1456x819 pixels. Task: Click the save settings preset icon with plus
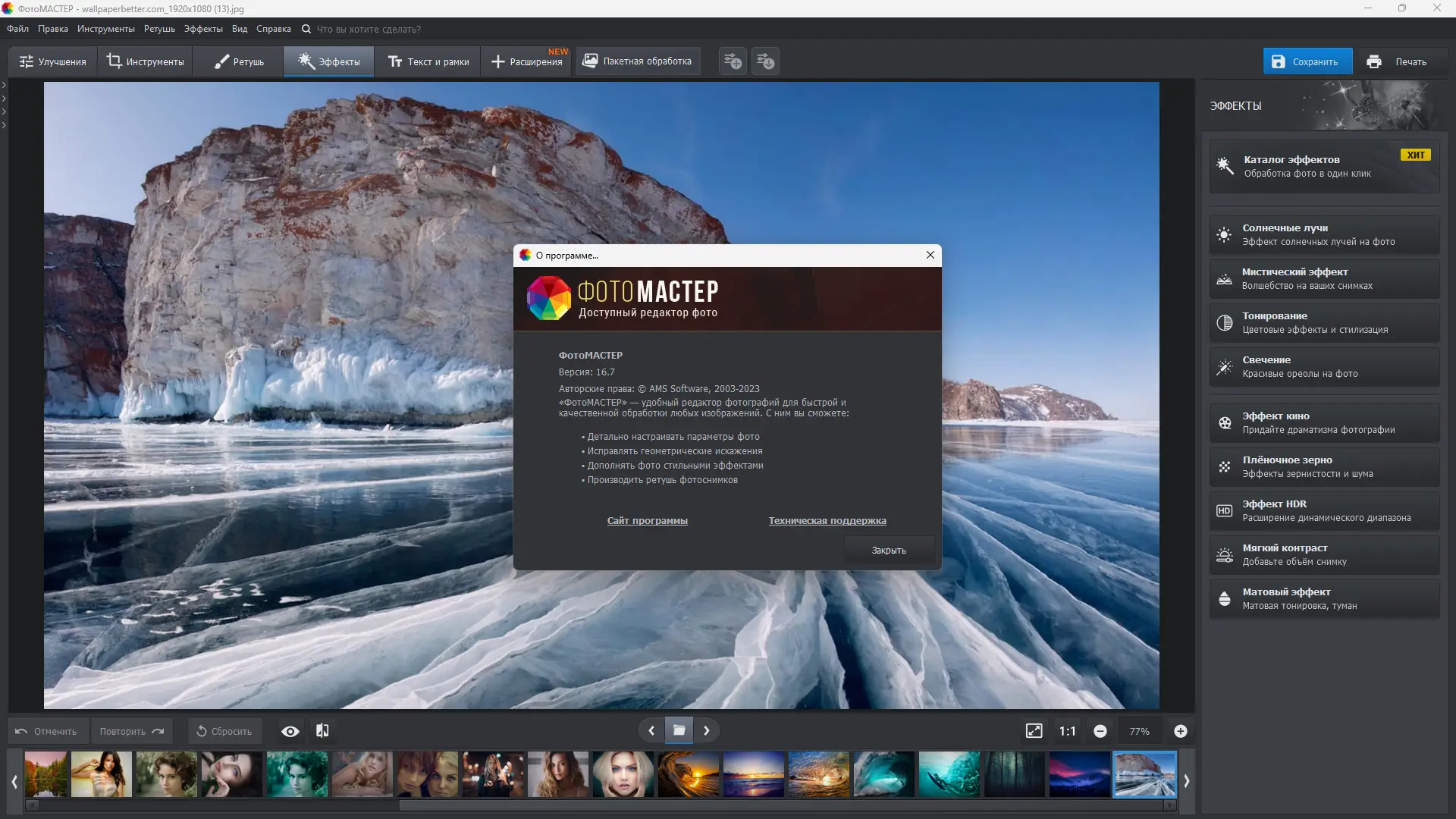click(x=732, y=61)
